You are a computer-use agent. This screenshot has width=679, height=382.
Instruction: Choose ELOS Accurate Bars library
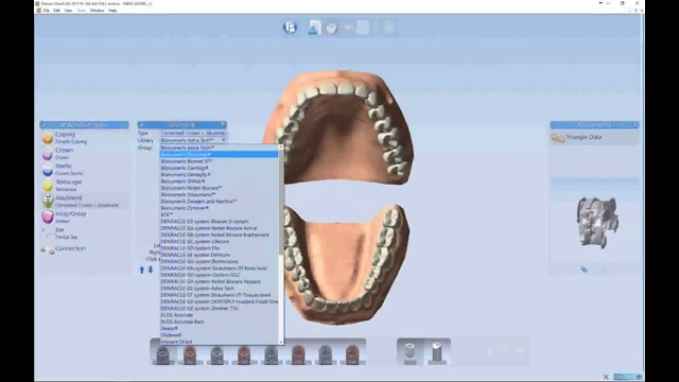coord(182,322)
